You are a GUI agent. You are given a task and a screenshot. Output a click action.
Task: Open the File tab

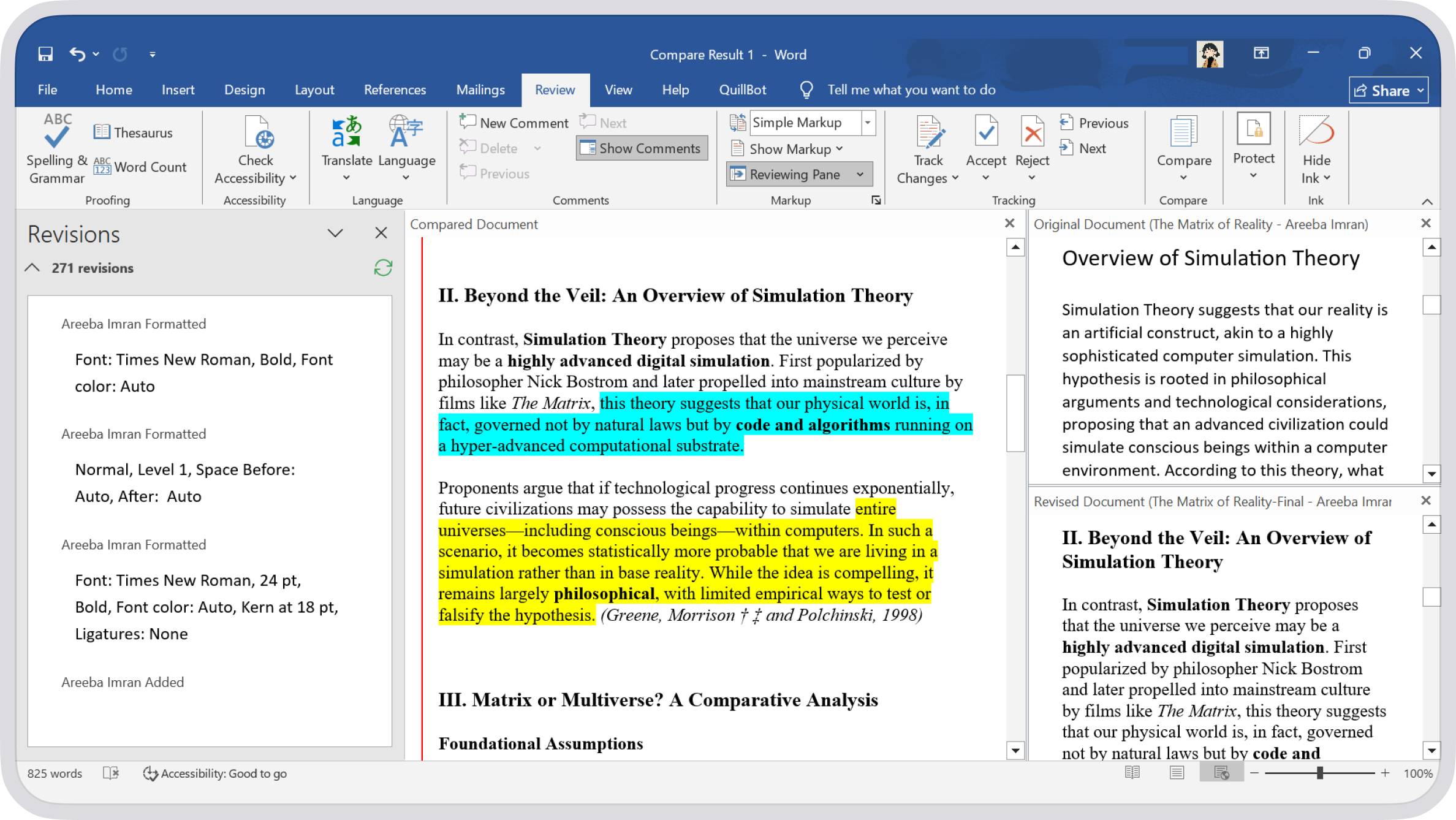[x=47, y=89]
